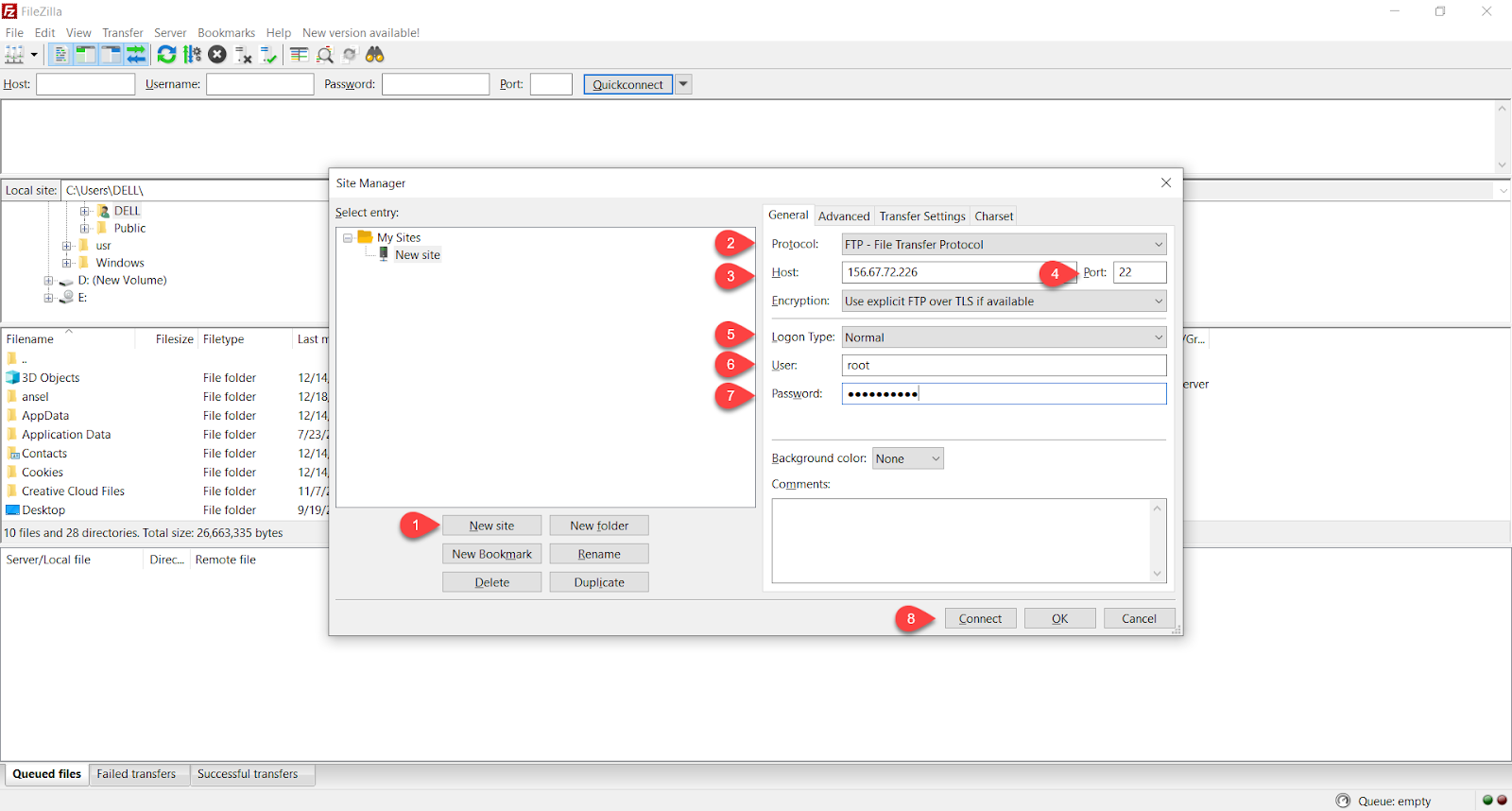Viewport: 1512px width, 811px height.
Task: Switch to the Transfer Settings tab
Action: [921, 216]
